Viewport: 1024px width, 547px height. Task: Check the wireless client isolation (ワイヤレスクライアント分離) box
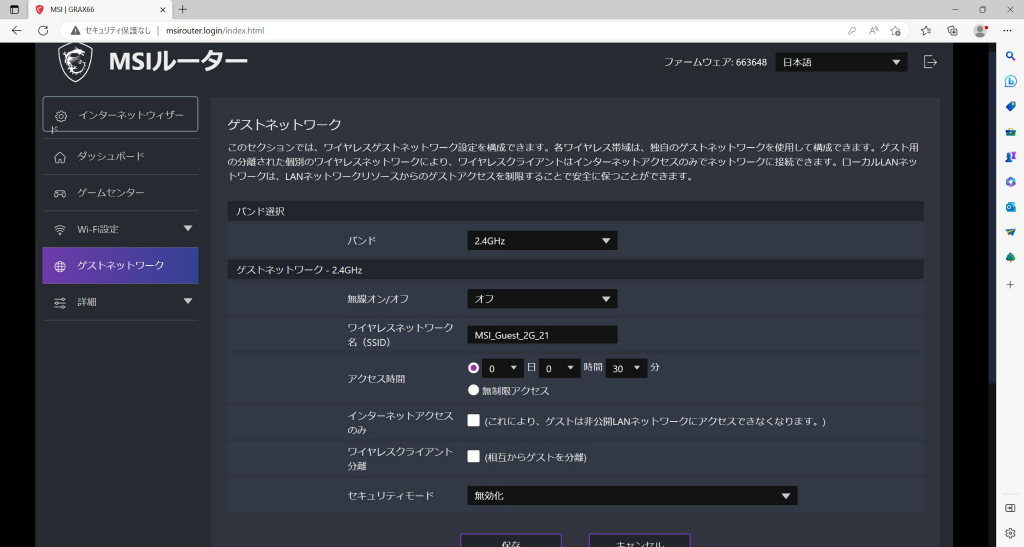pos(473,457)
